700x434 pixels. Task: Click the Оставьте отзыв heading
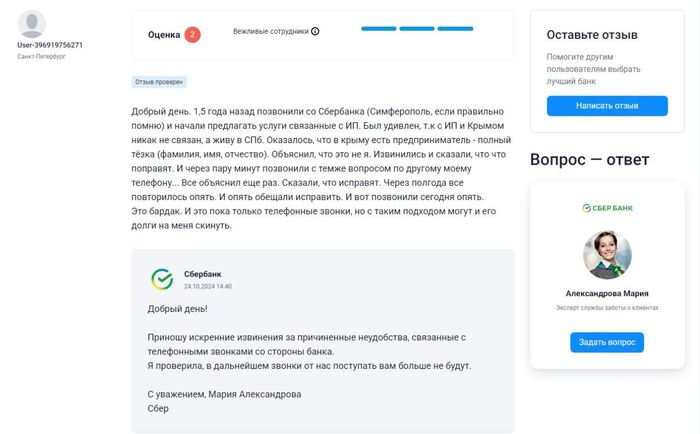click(592, 35)
